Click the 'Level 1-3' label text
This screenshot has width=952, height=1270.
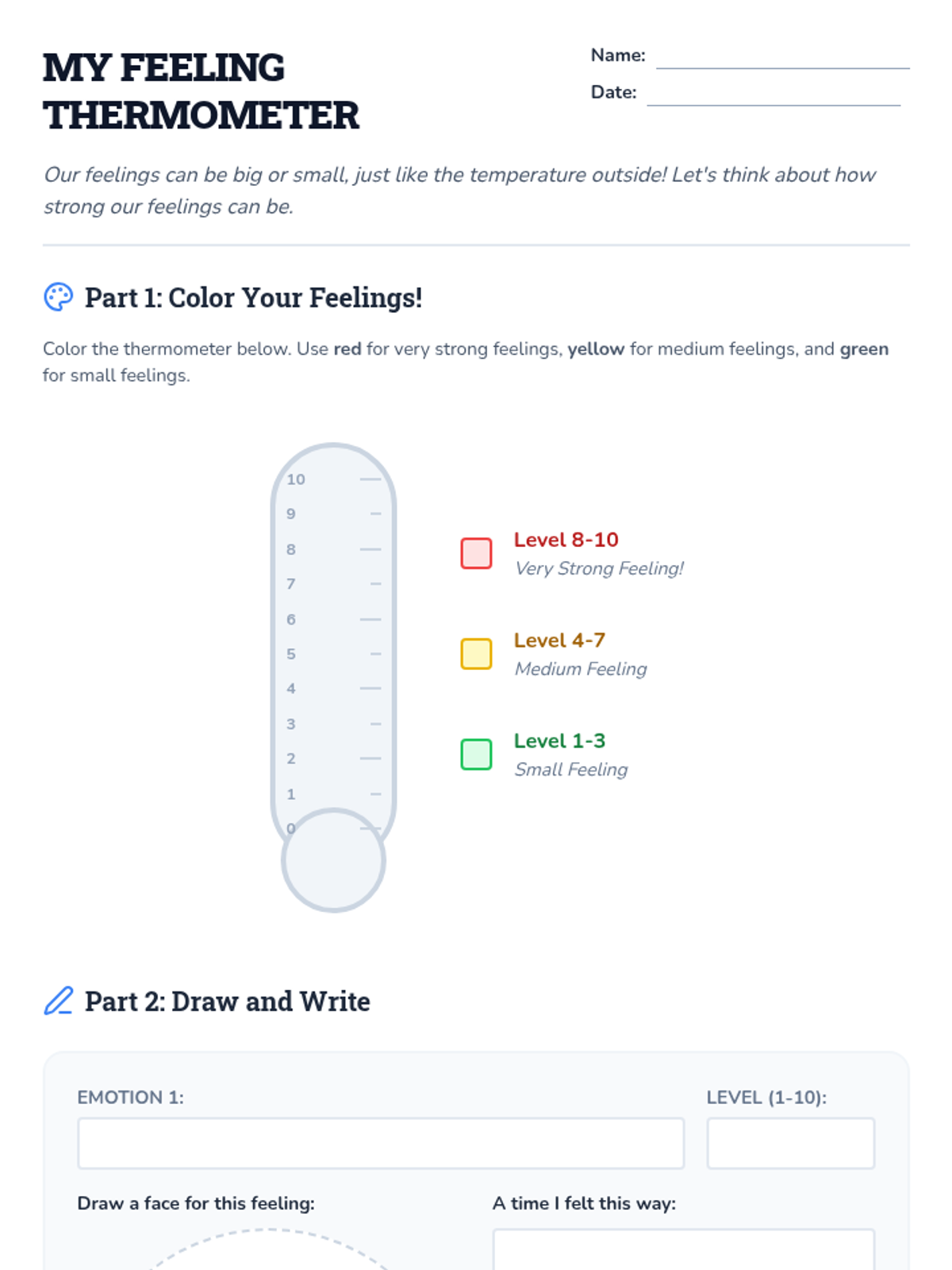click(559, 741)
